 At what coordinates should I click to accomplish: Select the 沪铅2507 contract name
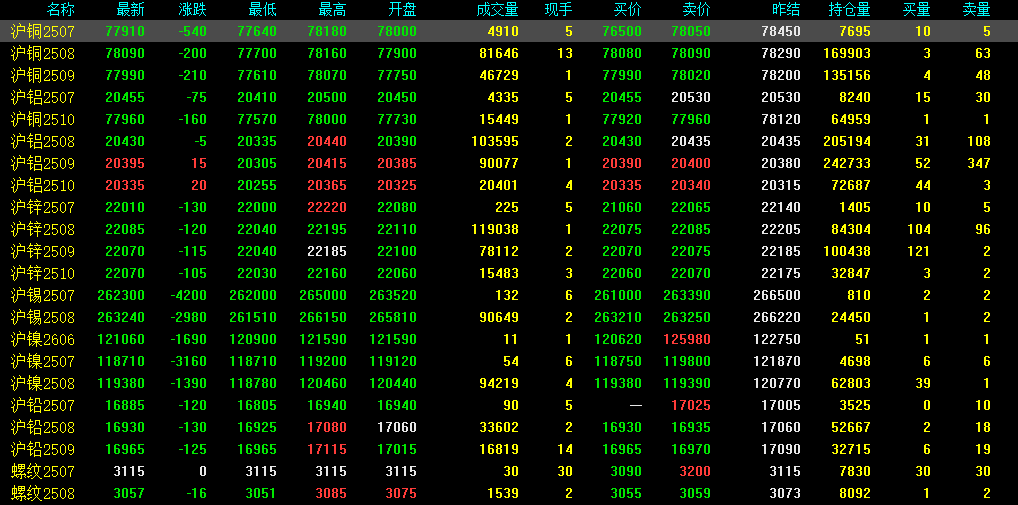pos(43,406)
